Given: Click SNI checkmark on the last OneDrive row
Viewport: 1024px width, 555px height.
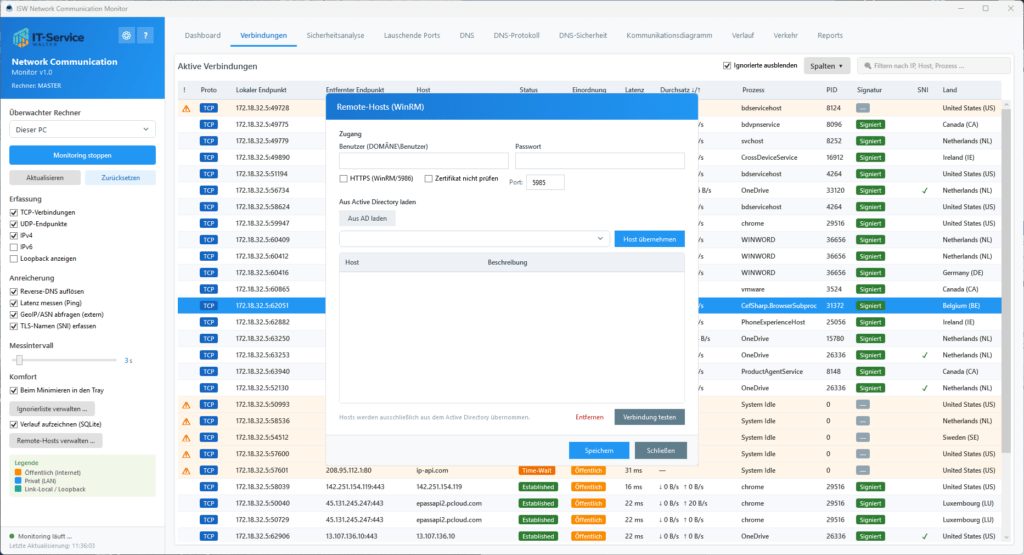Looking at the screenshot, I should coord(924,537).
